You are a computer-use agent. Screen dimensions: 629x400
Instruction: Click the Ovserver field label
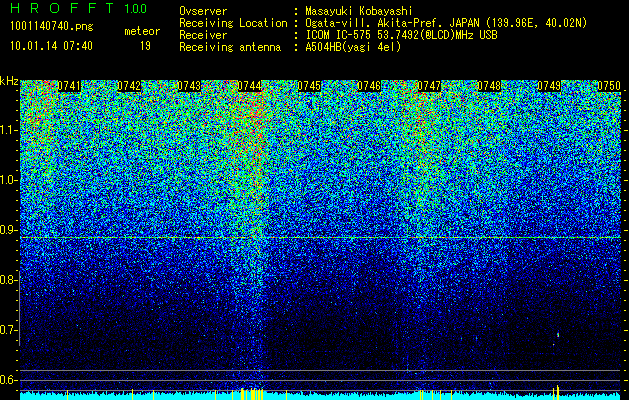[203, 11]
